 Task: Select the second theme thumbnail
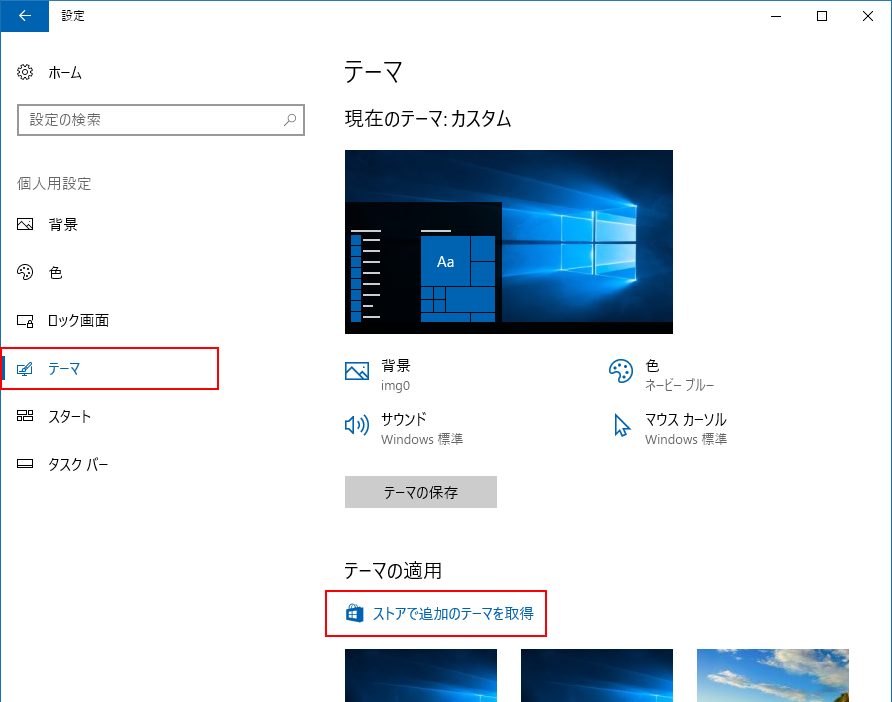point(597,675)
